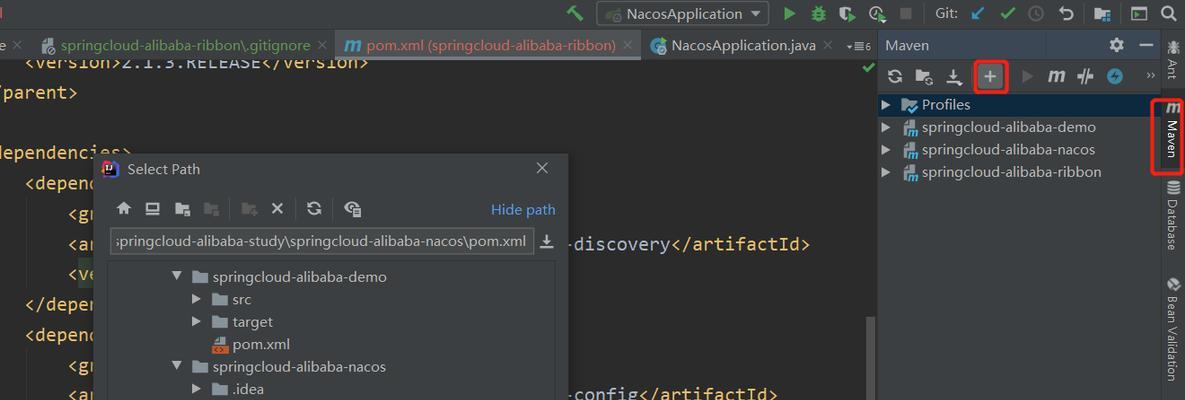Collapse springcloud-alibaba-nacos folder in dialog
Screen dimensions: 1185x400
177,367
